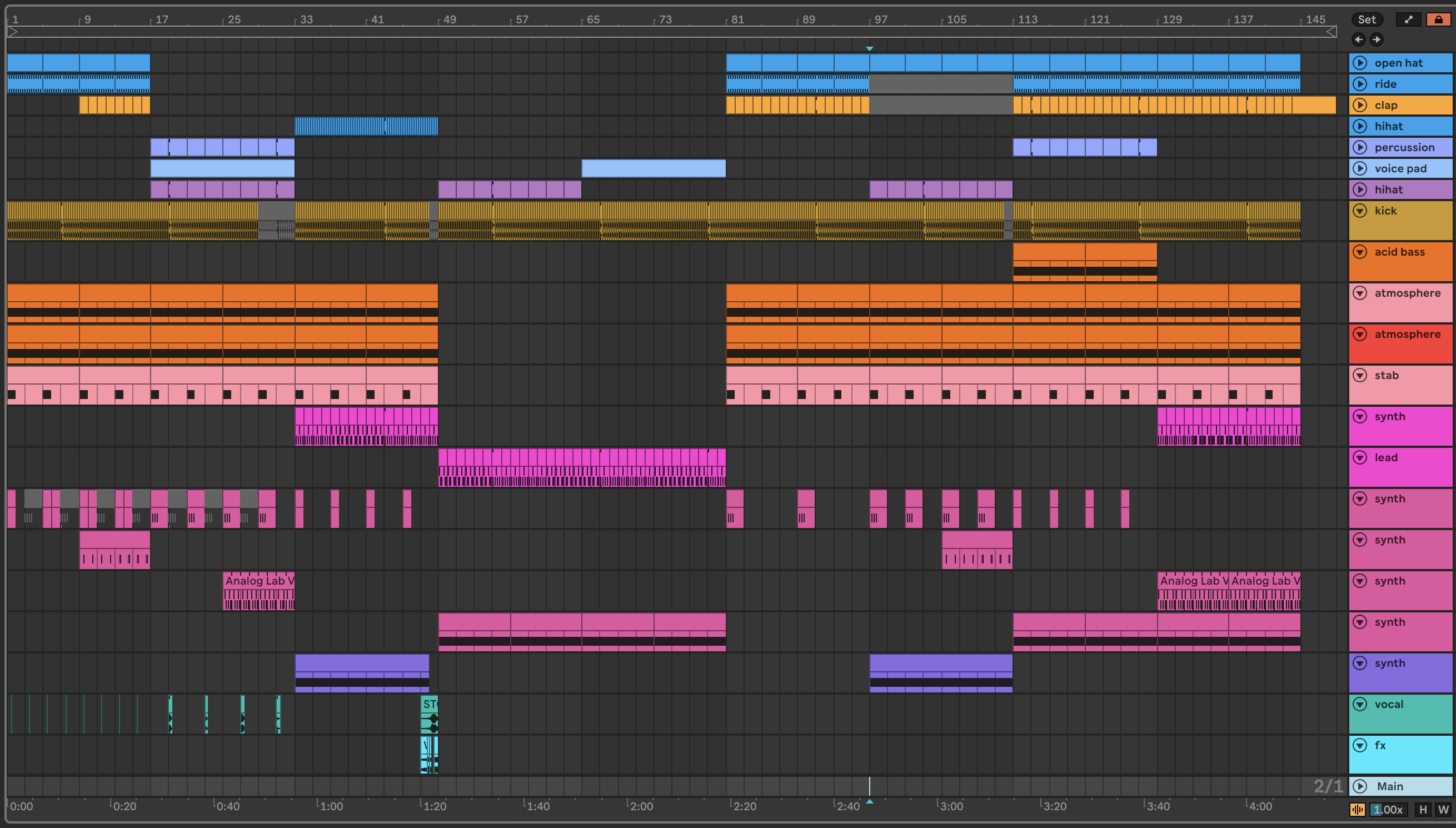This screenshot has height=828, width=1456.
Task: Jump to previous locator arrow
Action: (x=1358, y=39)
